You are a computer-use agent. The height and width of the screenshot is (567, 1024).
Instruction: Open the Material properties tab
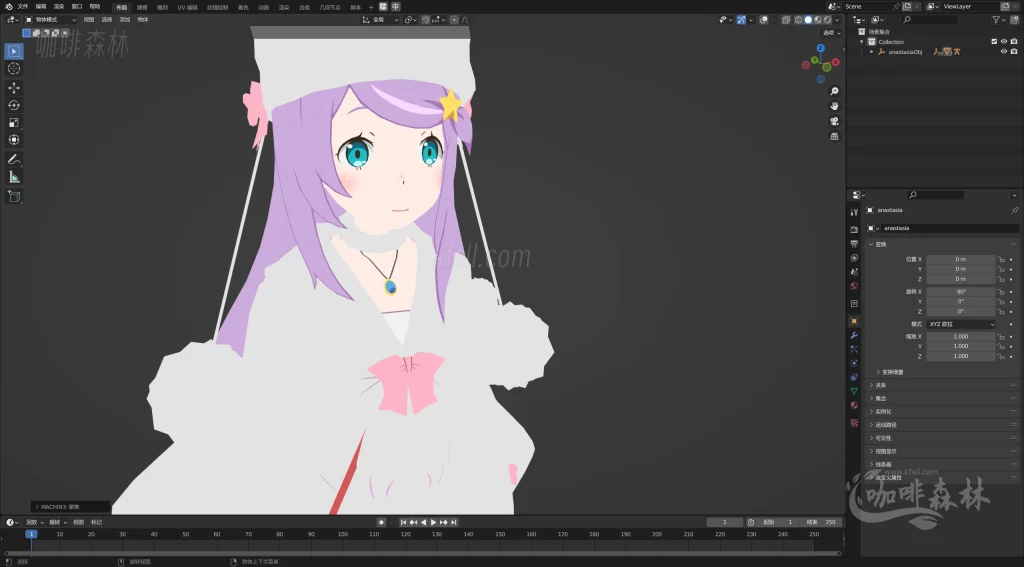[x=854, y=405]
